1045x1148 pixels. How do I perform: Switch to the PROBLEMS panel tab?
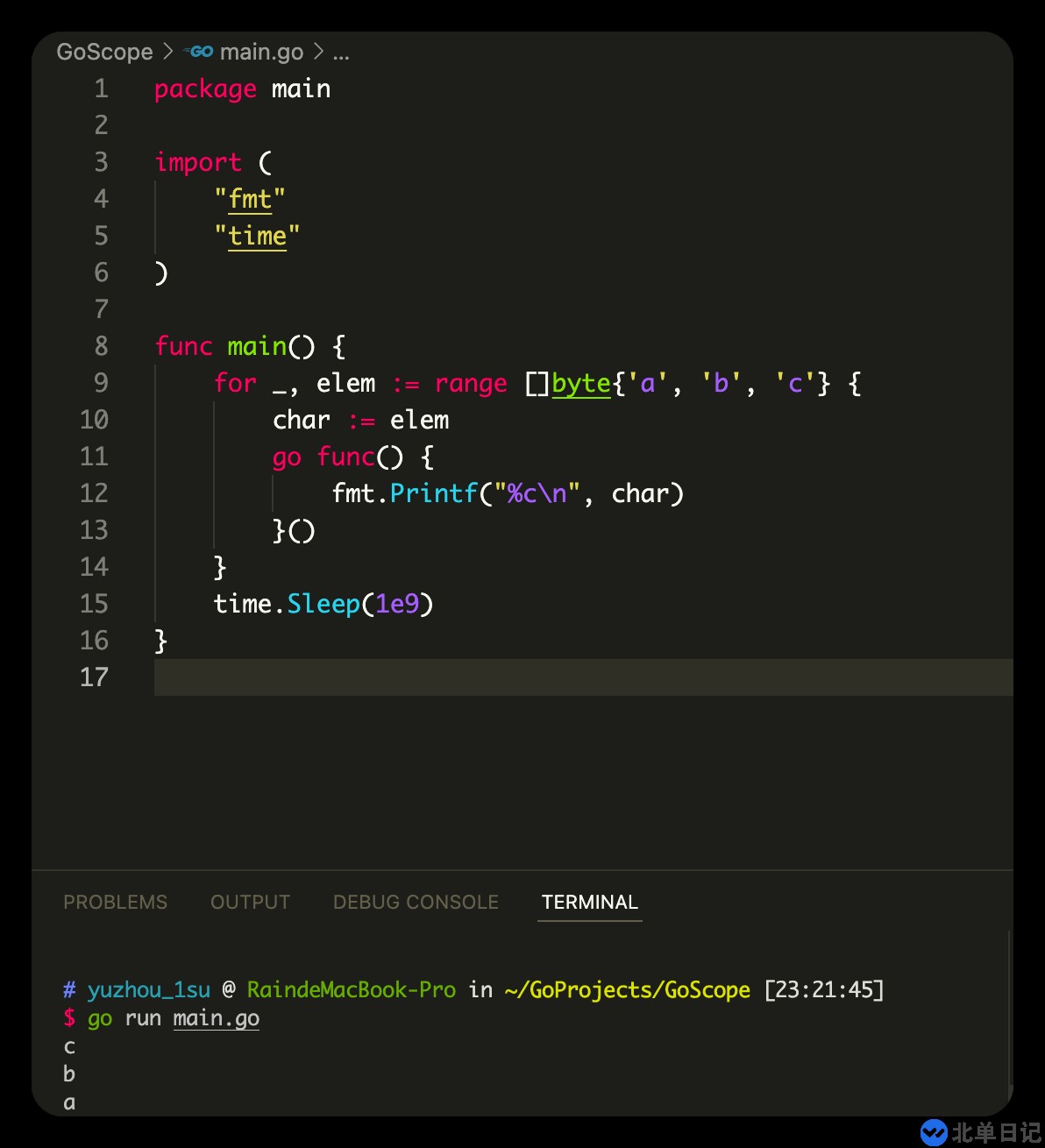point(115,902)
